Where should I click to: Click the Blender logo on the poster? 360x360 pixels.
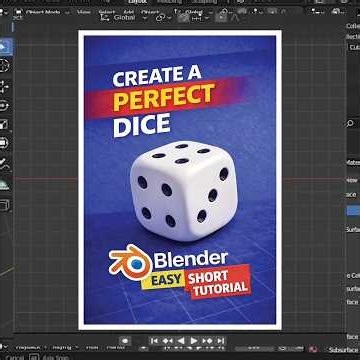tap(131, 262)
